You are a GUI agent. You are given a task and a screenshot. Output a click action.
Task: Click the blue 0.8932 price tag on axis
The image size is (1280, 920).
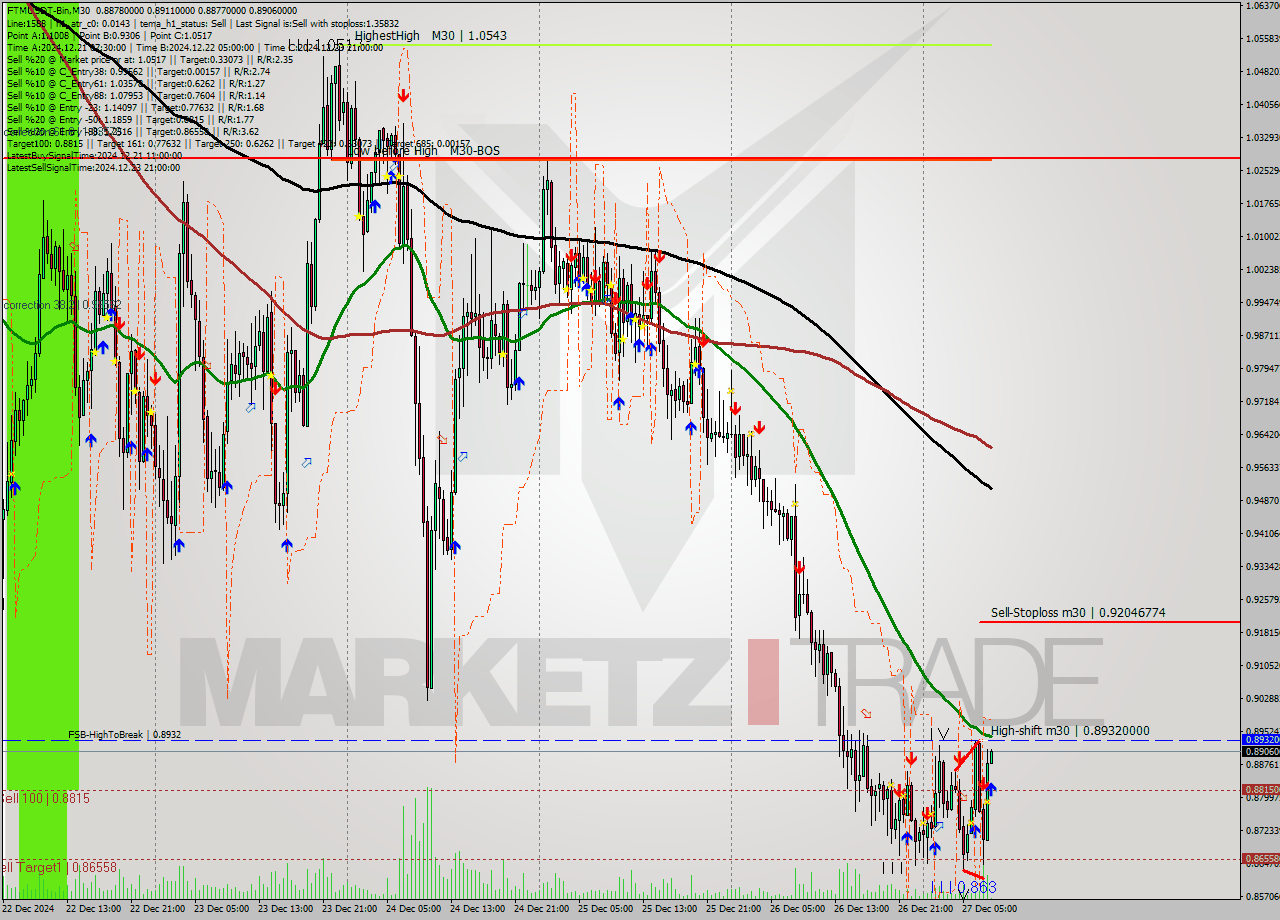click(x=1260, y=740)
